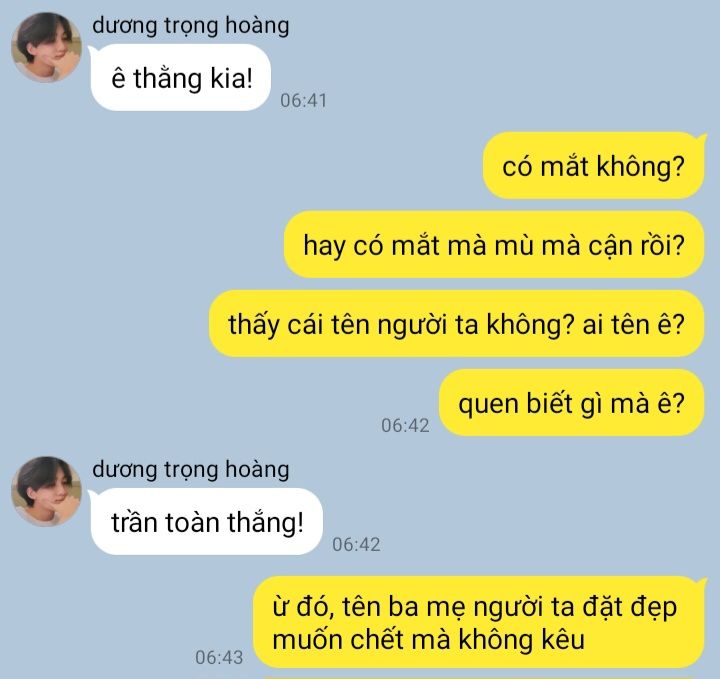
Task: Tap "ai tên ê?" text in yellow bubble
Action: click(634, 324)
